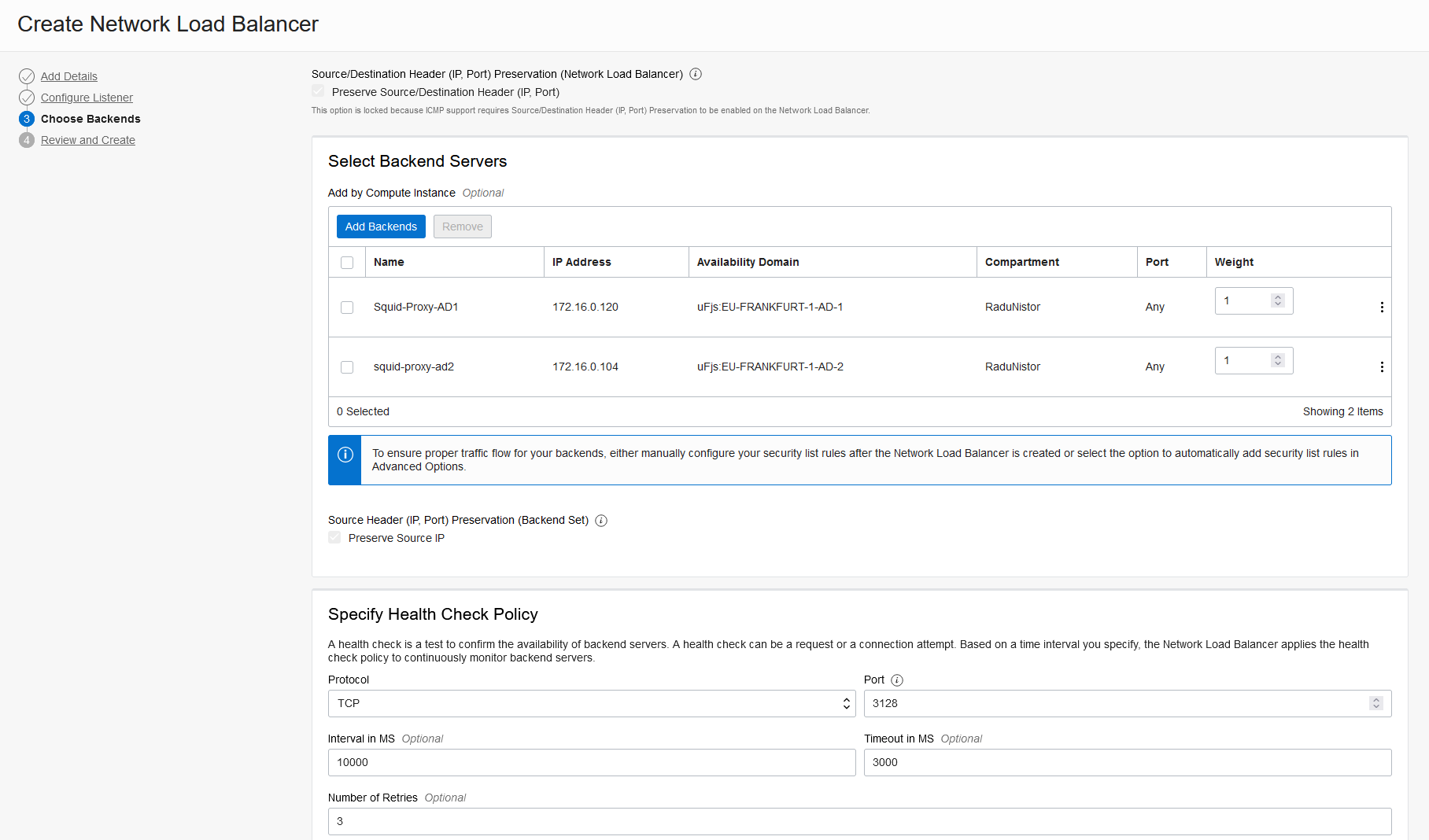Viewport: 1429px width, 840px height.
Task: Click the Remove button
Action: click(x=462, y=227)
